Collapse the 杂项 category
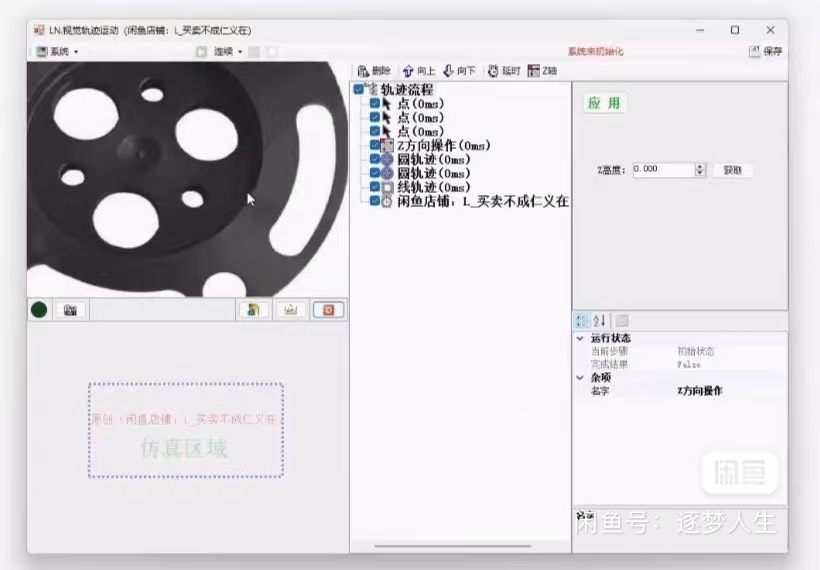The width and height of the screenshot is (820, 570). (580, 378)
